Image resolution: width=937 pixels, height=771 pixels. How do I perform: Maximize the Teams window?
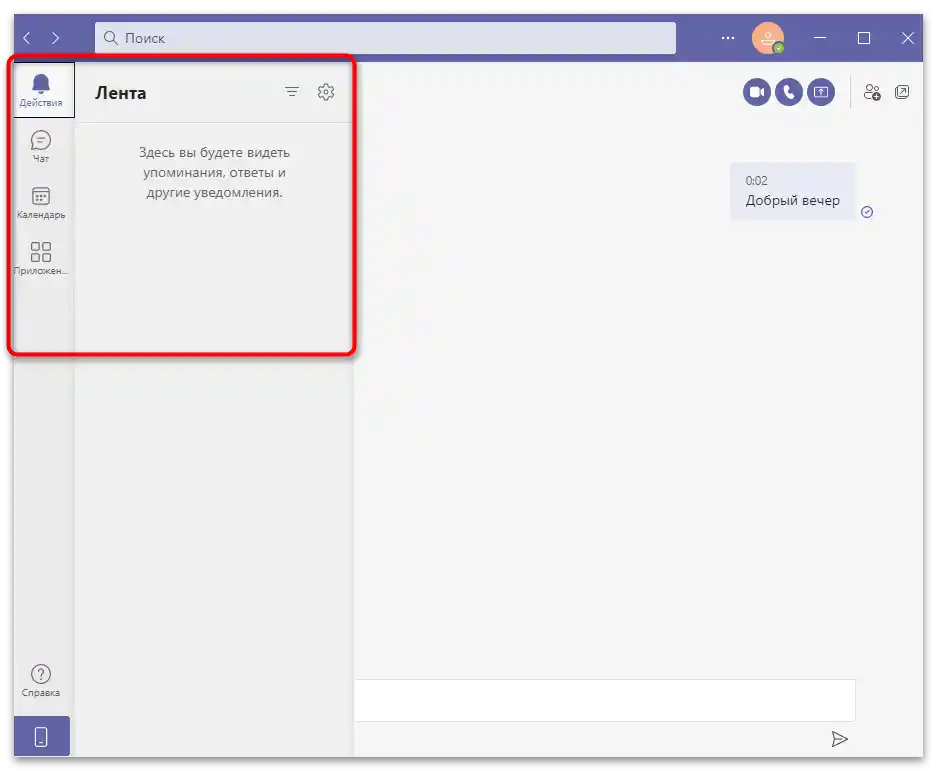(863, 38)
